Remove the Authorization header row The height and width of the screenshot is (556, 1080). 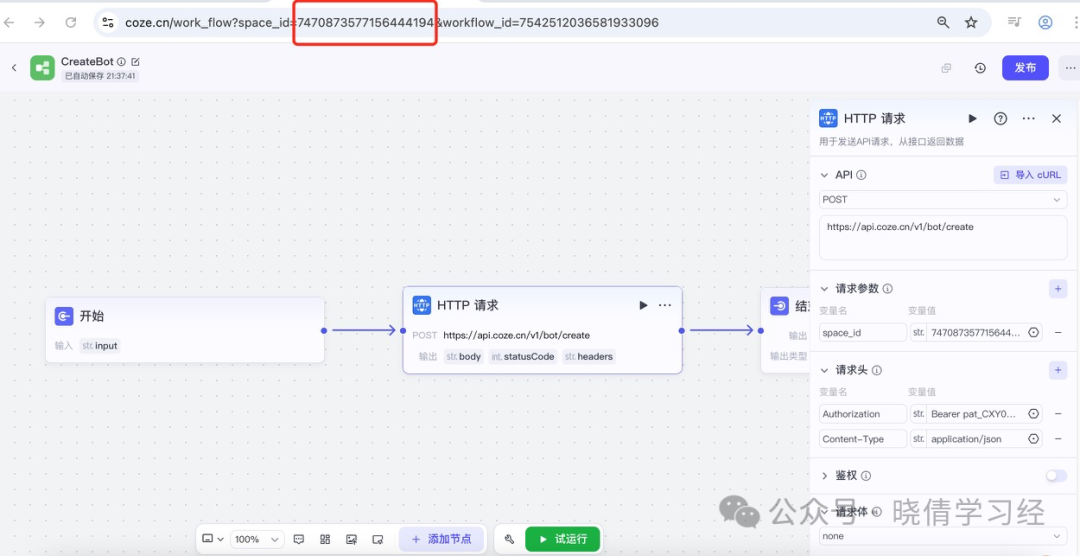[x=1058, y=413]
